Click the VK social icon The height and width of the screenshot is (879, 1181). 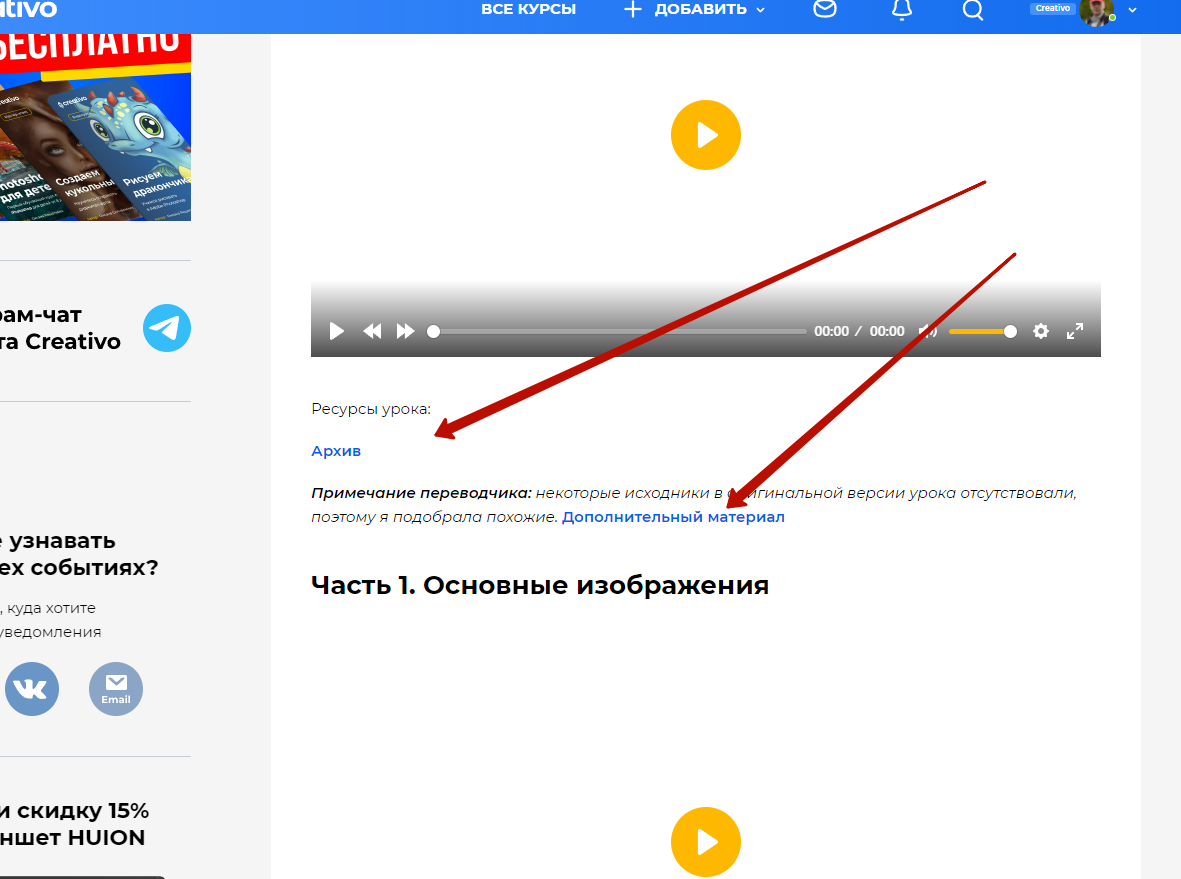point(32,689)
